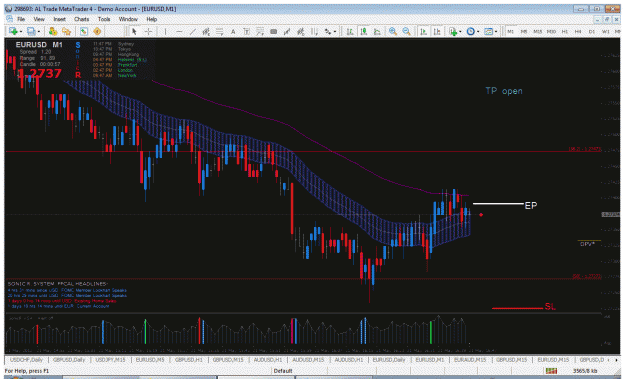Open the Window menu
The height and width of the screenshot is (379, 625).
pos(128,19)
